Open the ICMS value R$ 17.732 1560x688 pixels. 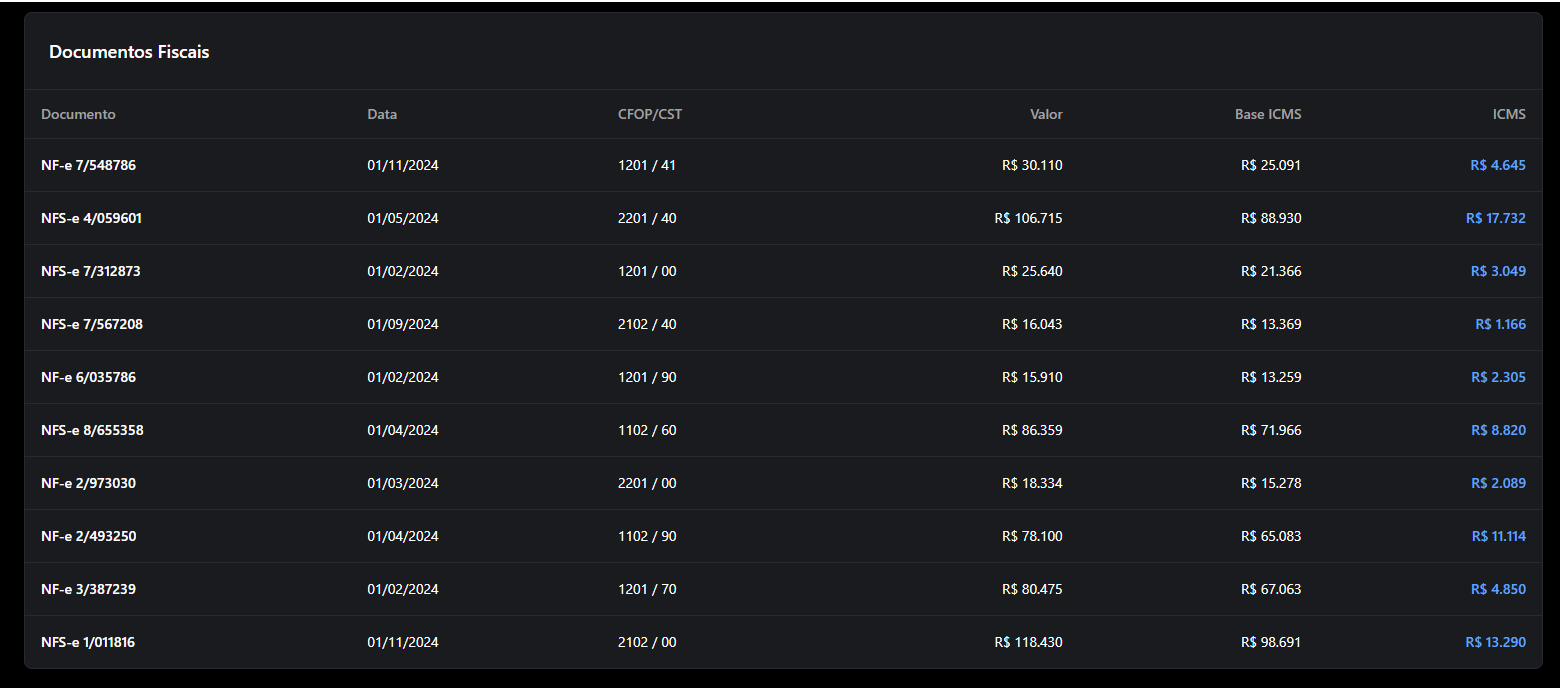click(x=1495, y=218)
